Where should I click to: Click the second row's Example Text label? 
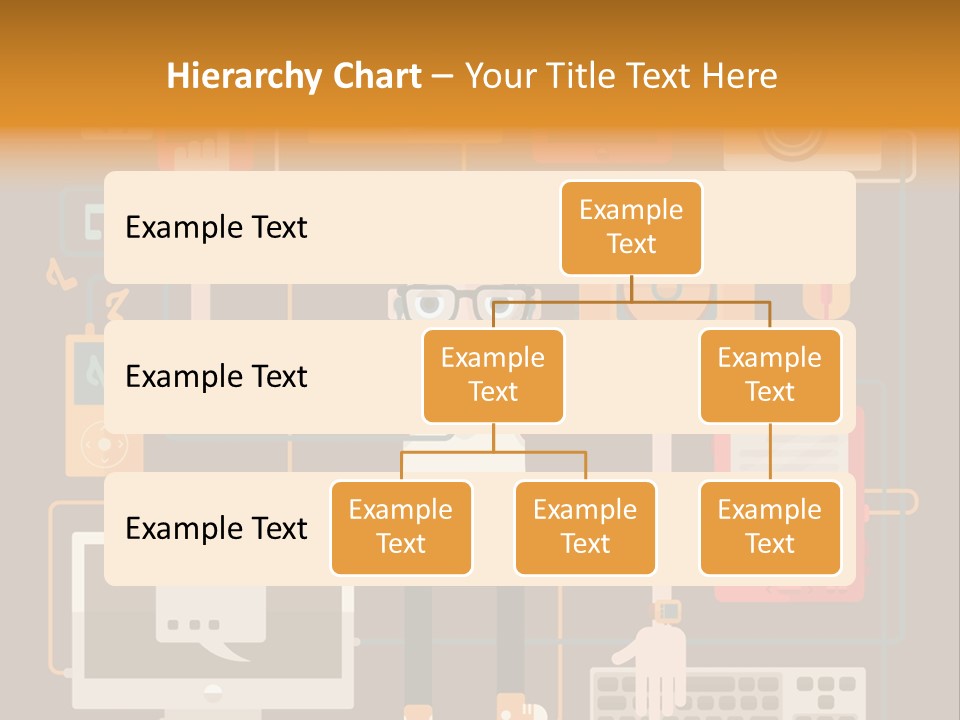point(216,376)
